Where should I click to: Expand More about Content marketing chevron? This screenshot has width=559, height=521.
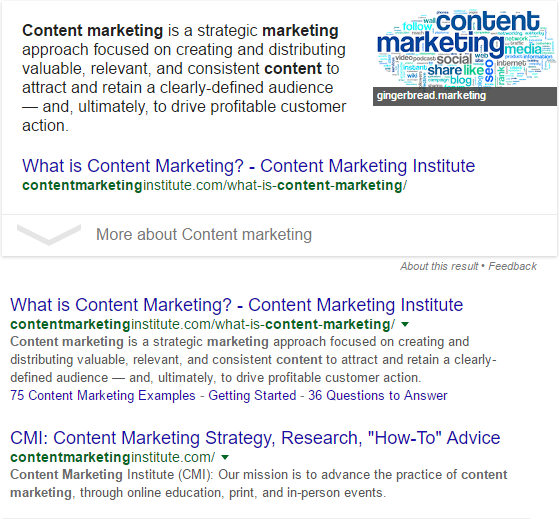pyautogui.click(x=49, y=234)
